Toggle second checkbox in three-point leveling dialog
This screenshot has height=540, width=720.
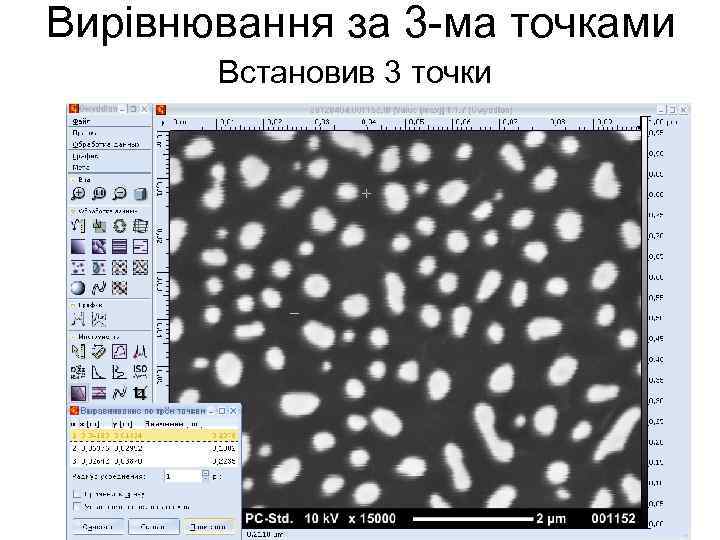pos(77,506)
